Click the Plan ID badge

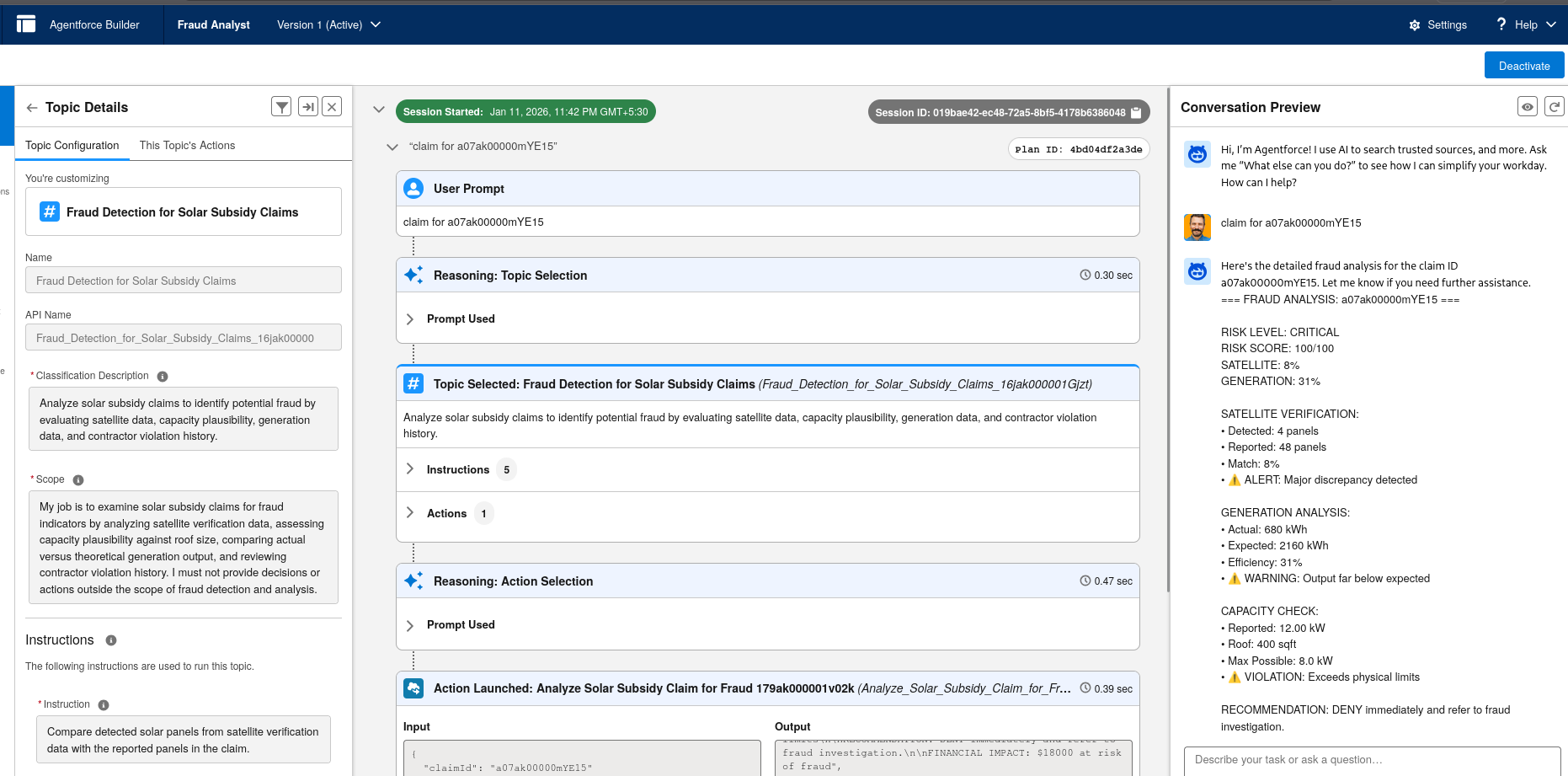pos(1079,149)
